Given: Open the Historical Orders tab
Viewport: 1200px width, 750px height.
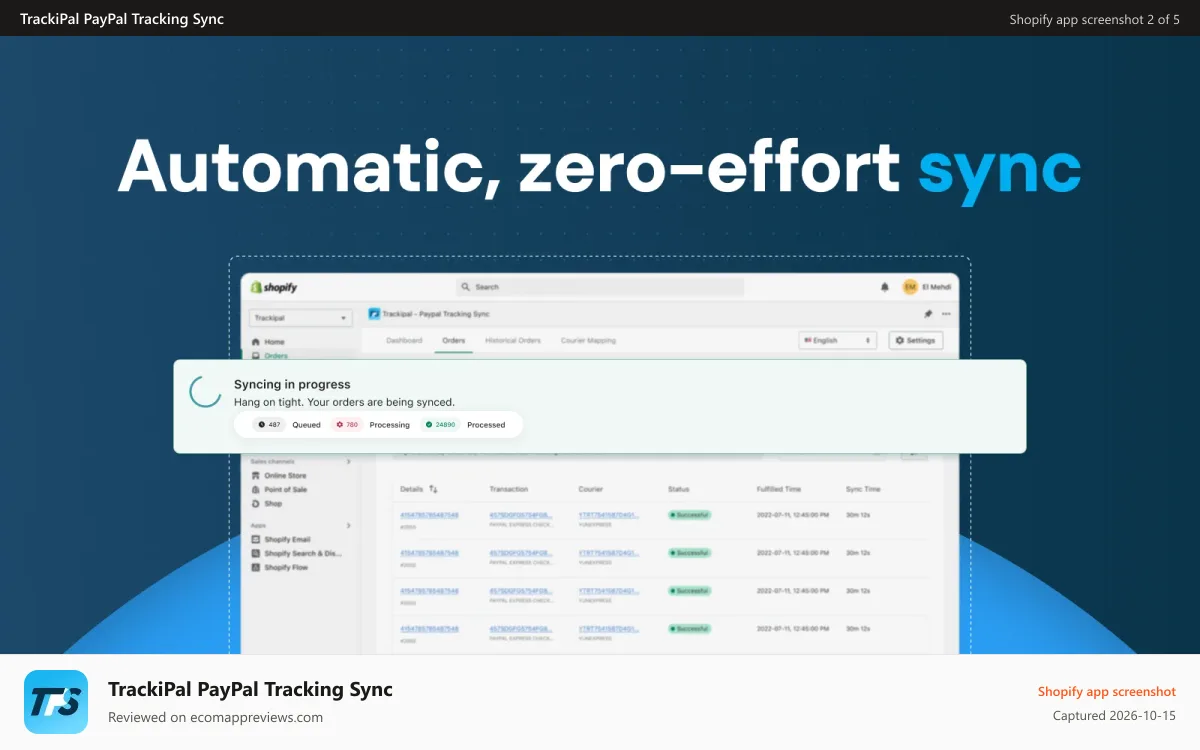Looking at the screenshot, I should (513, 341).
